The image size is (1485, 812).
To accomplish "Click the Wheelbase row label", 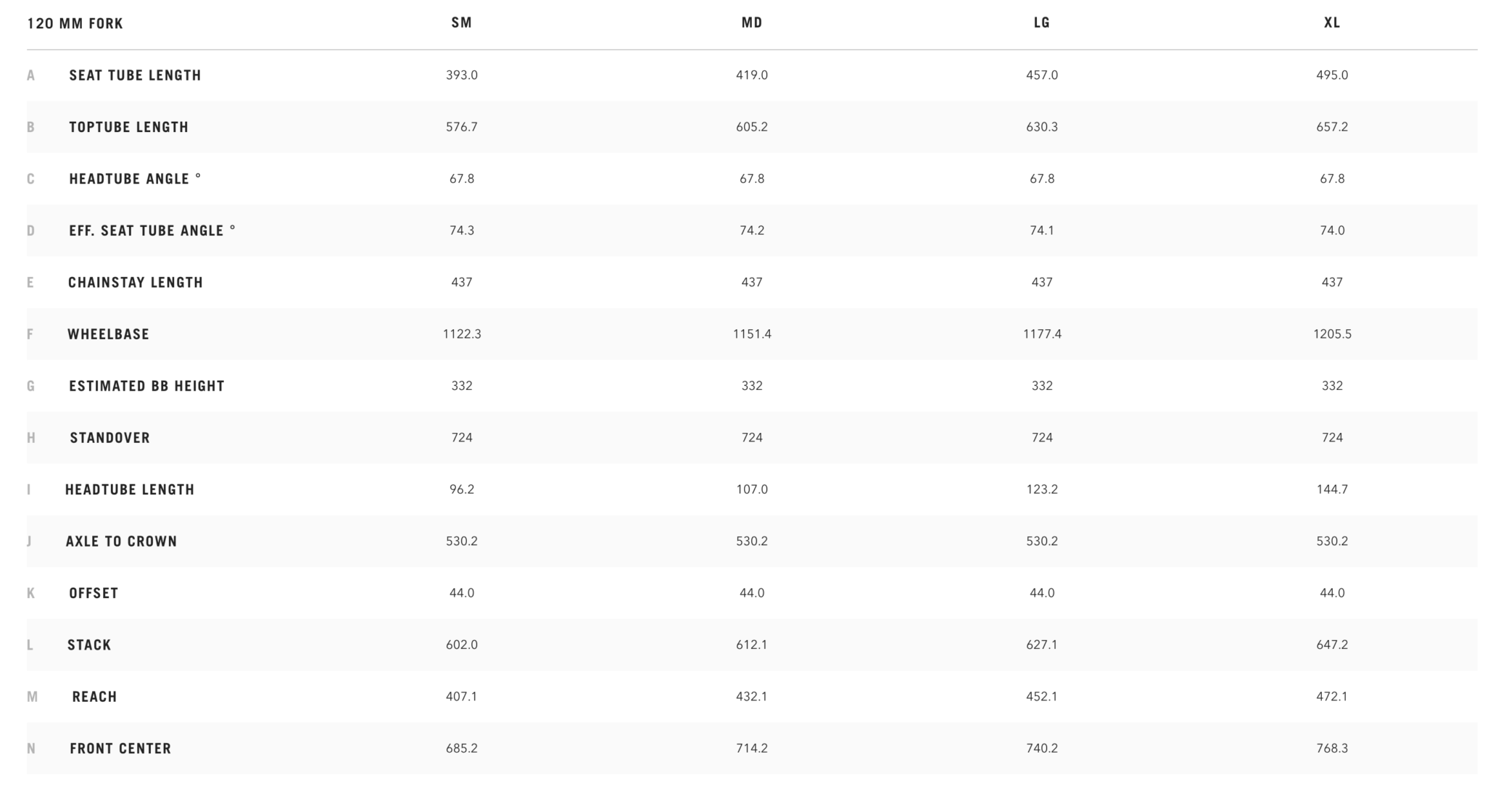I will (x=108, y=334).
